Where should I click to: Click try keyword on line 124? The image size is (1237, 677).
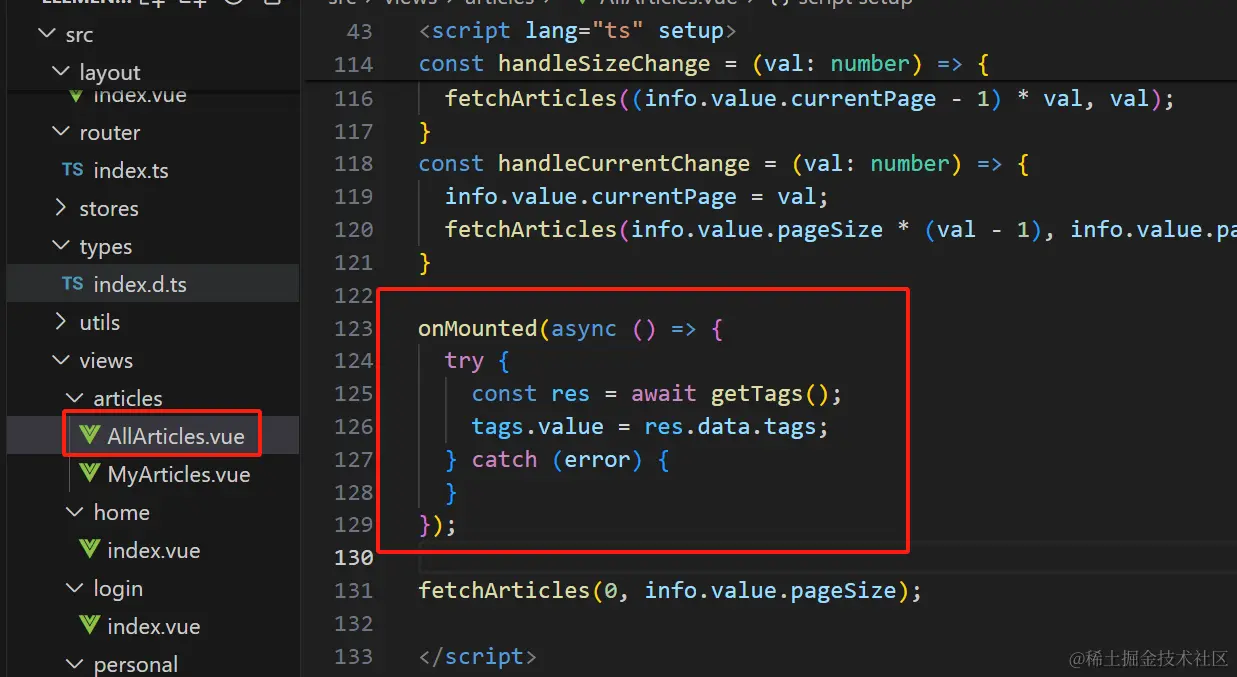(x=465, y=361)
